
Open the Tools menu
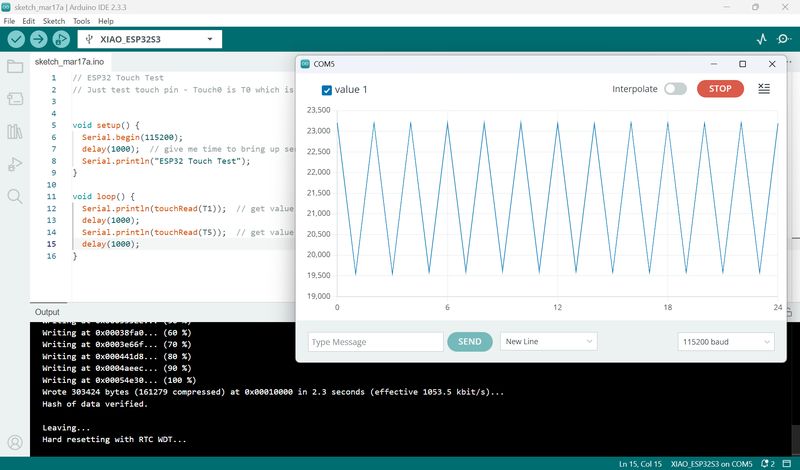click(x=81, y=21)
